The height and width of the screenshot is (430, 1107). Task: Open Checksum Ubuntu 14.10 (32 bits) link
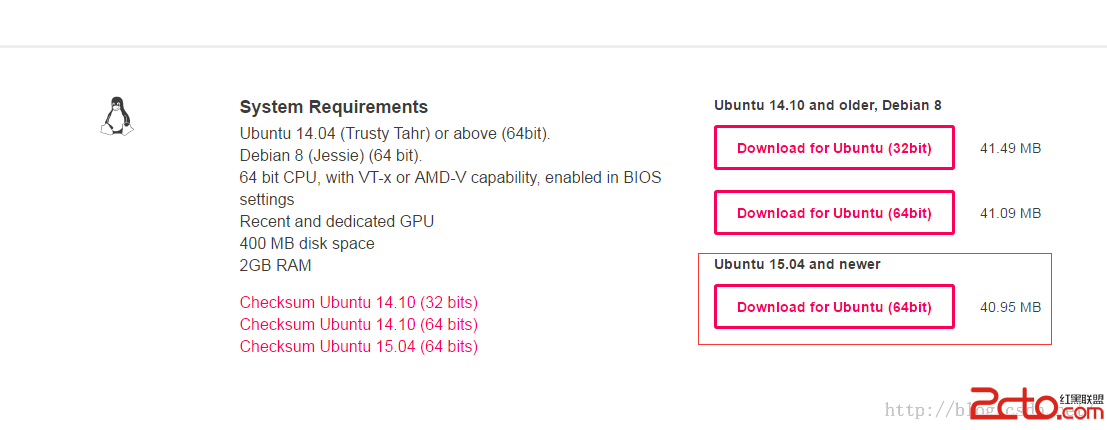[x=359, y=302]
